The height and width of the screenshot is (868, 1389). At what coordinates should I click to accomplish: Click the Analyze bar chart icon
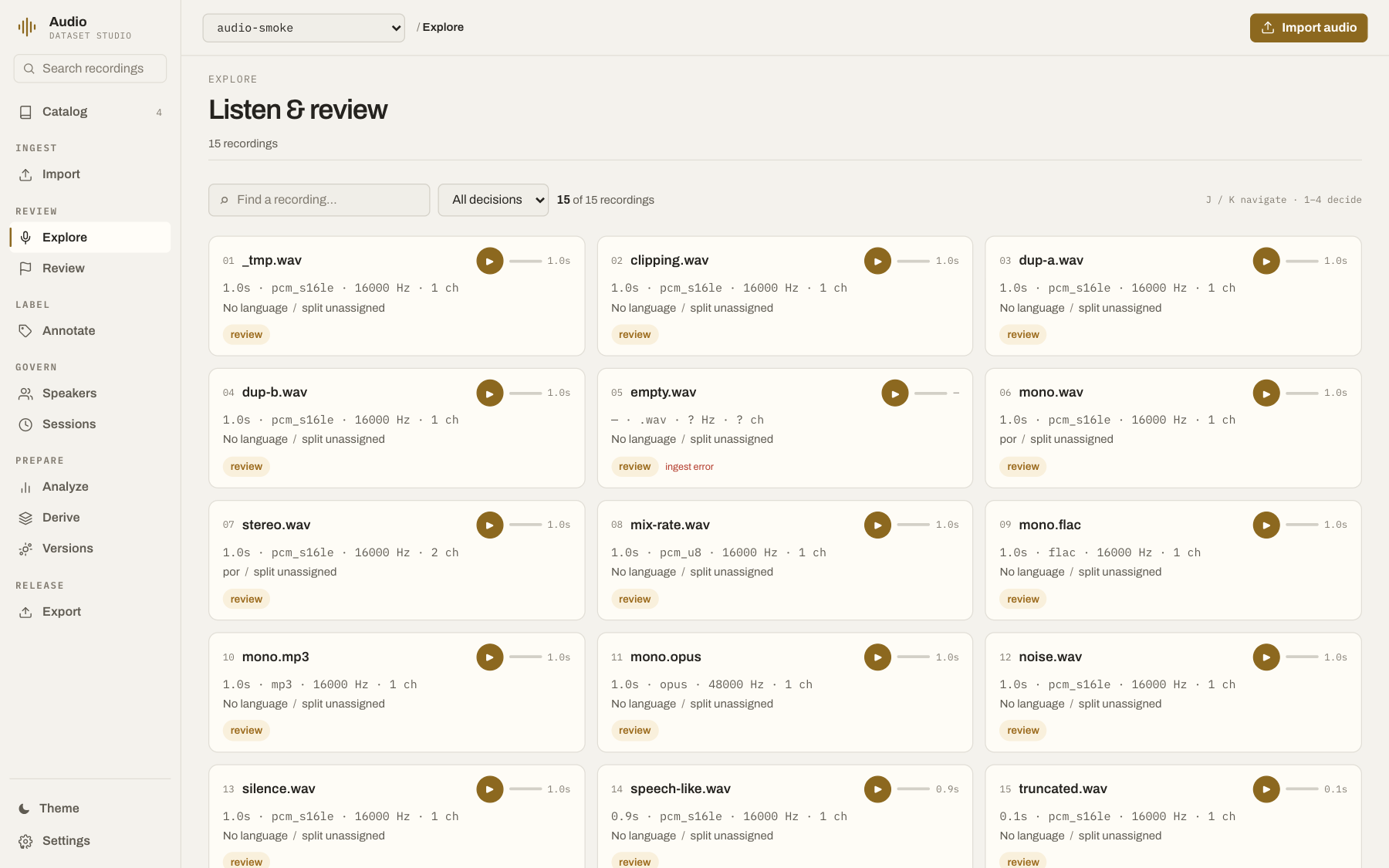tap(25, 487)
